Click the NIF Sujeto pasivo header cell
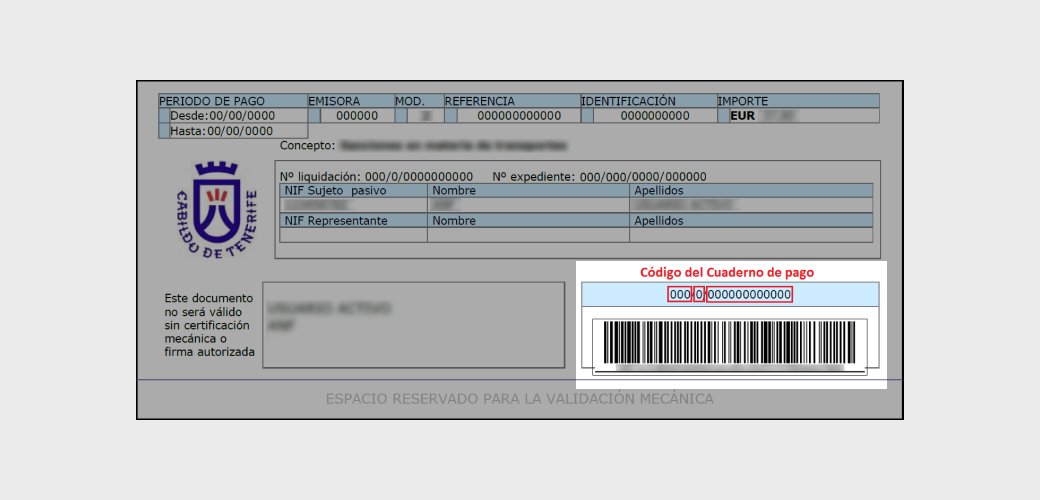Viewport: 1040px width, 500px height. [x=354, y=190]
